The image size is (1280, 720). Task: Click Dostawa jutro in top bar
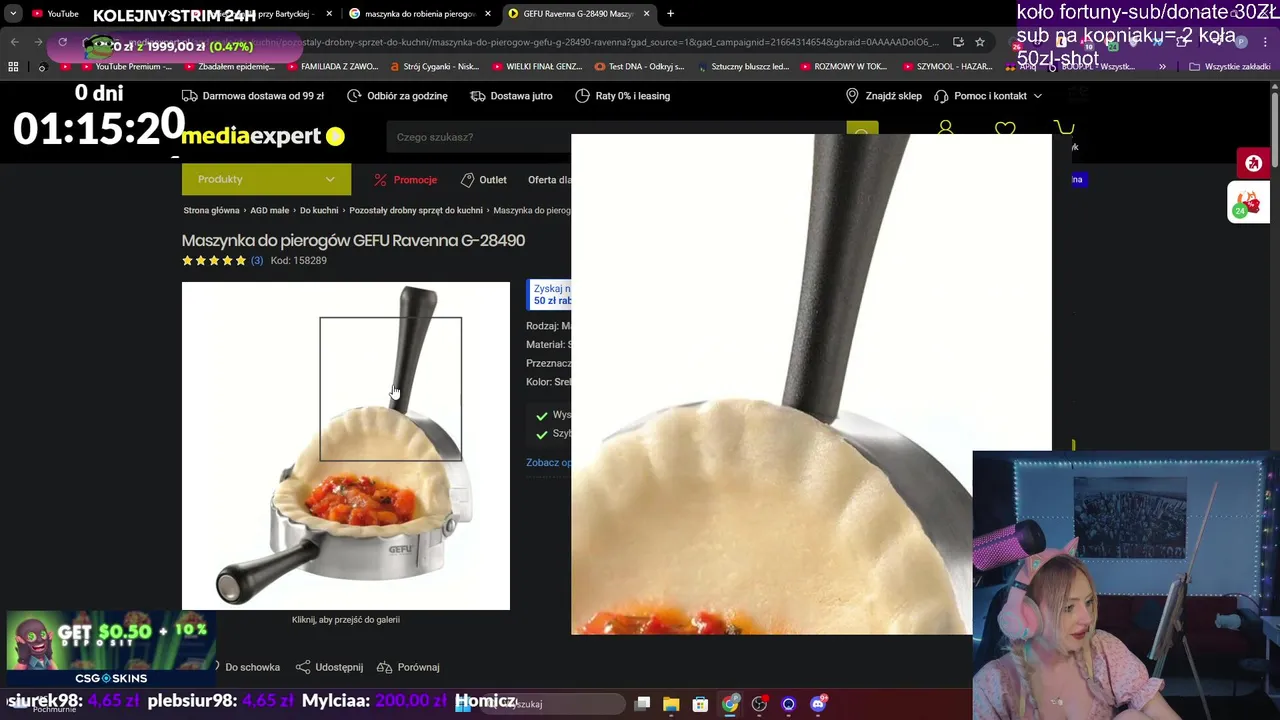coord(511,96)
